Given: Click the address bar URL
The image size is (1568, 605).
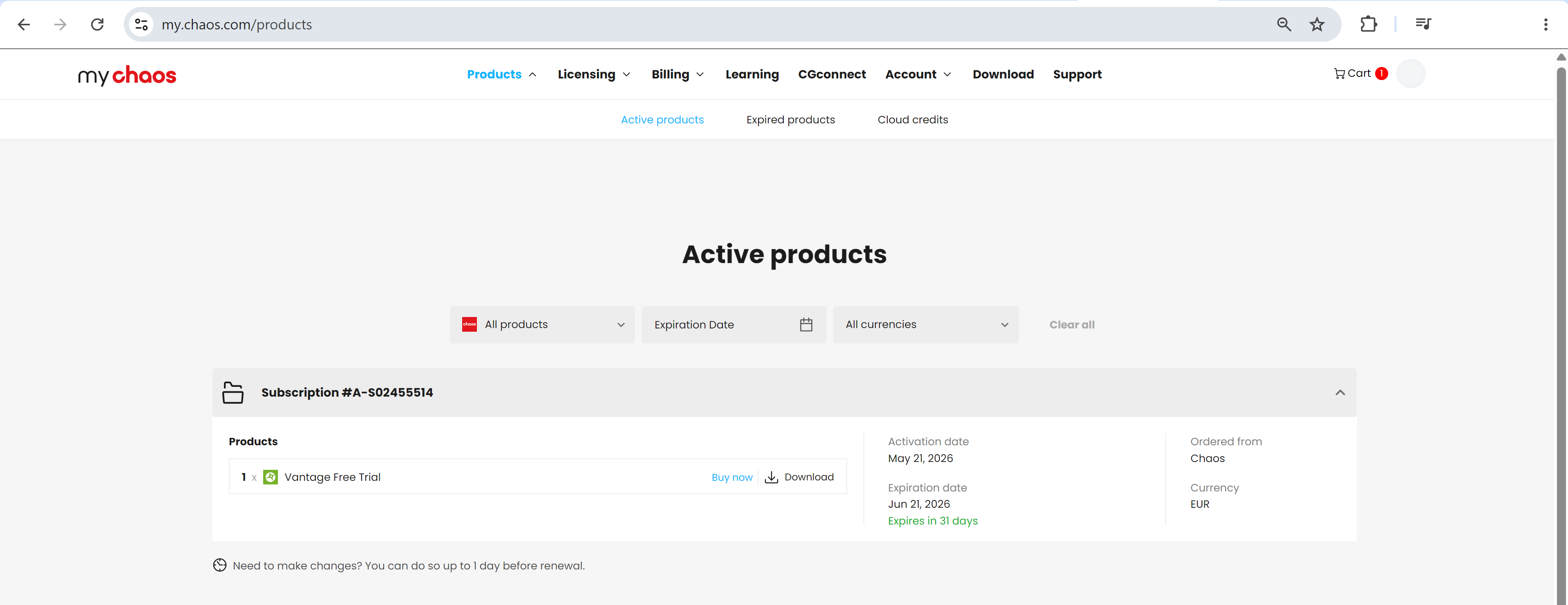Looking at the screenshot, I should (x=237, y=25).
